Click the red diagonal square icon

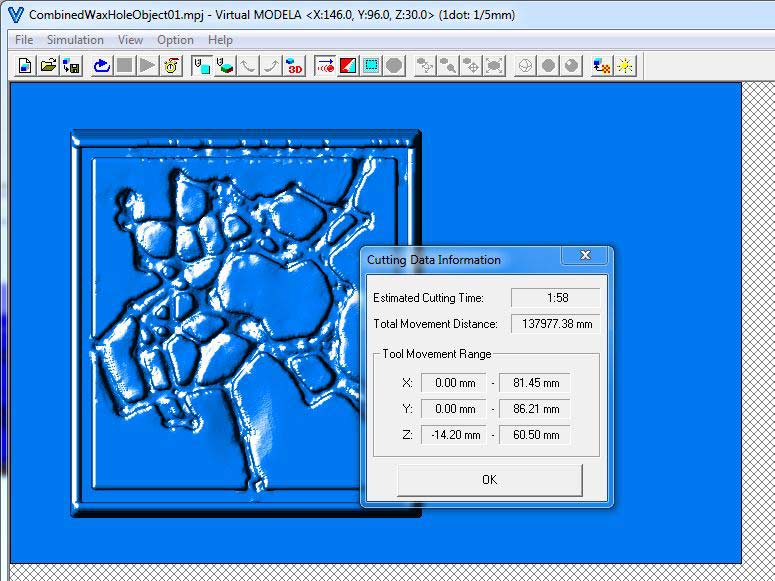[x=348, y=66]
